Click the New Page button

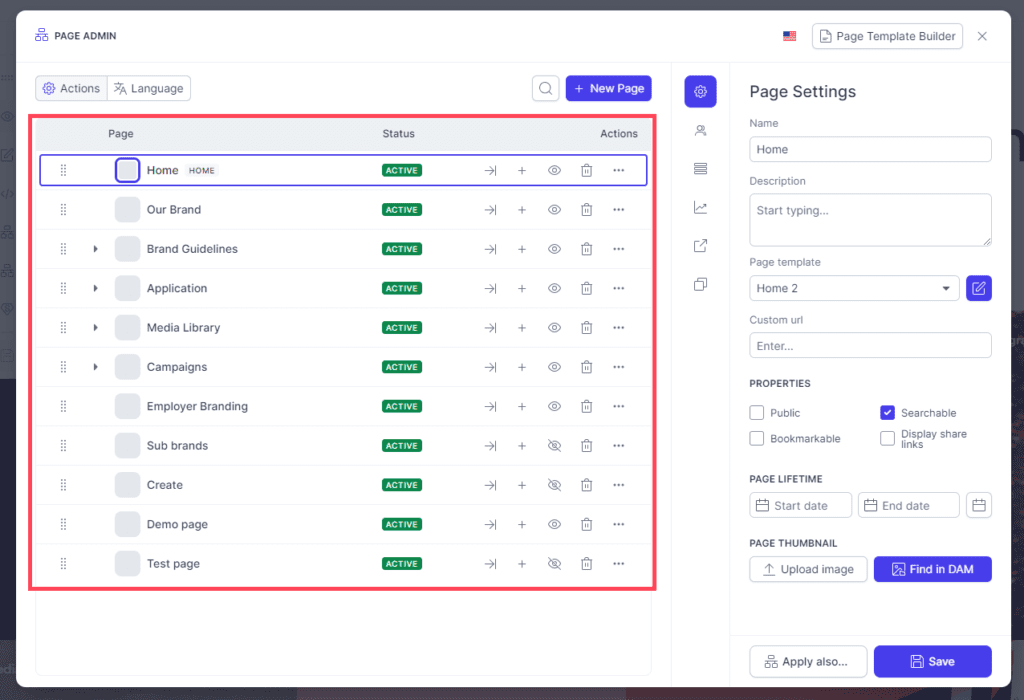pos(608,88)
